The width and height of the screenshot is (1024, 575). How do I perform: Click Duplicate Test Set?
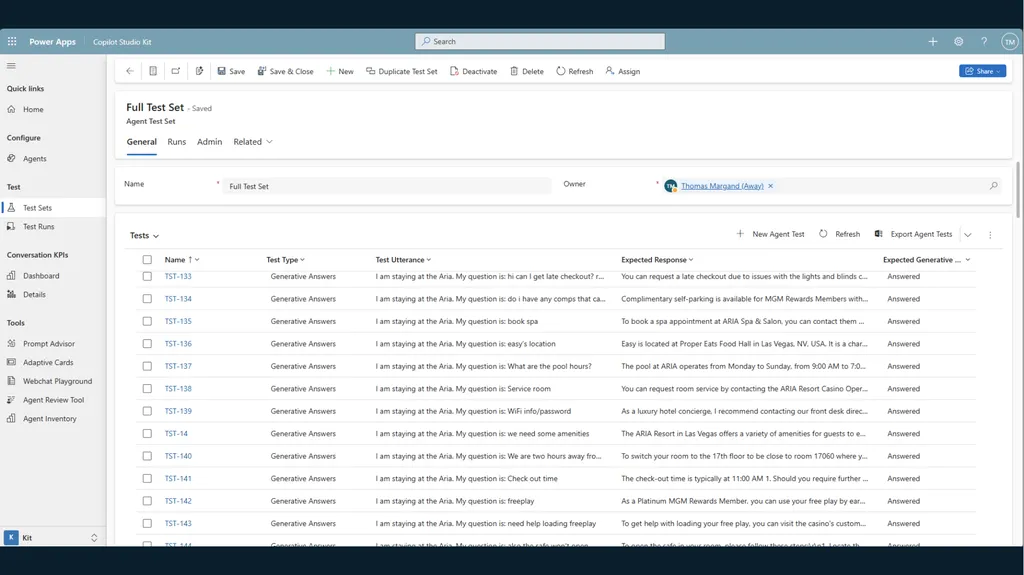click(402, 71)
